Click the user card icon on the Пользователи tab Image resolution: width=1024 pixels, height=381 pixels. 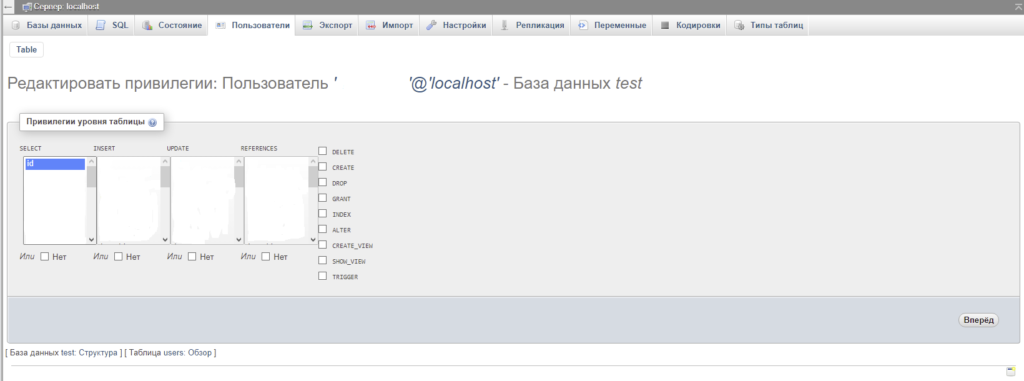click(x=220, y=25)
